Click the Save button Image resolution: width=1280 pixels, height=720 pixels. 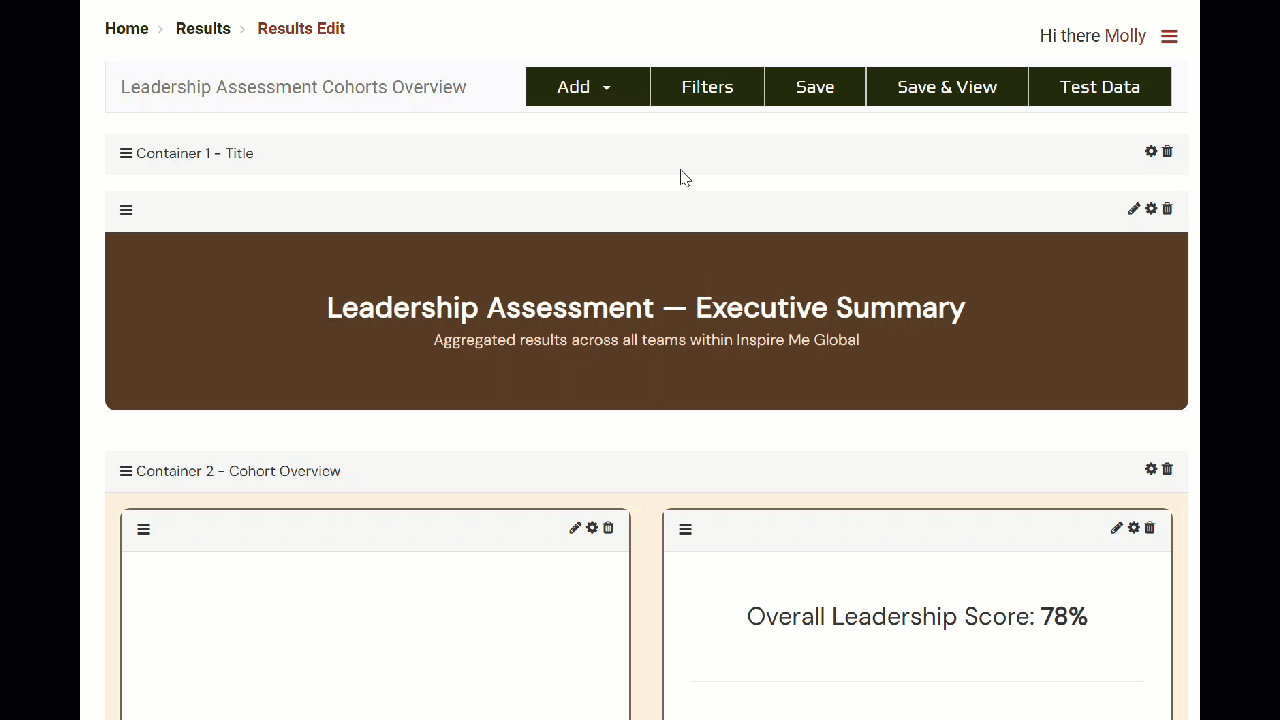tap(815, 87)
